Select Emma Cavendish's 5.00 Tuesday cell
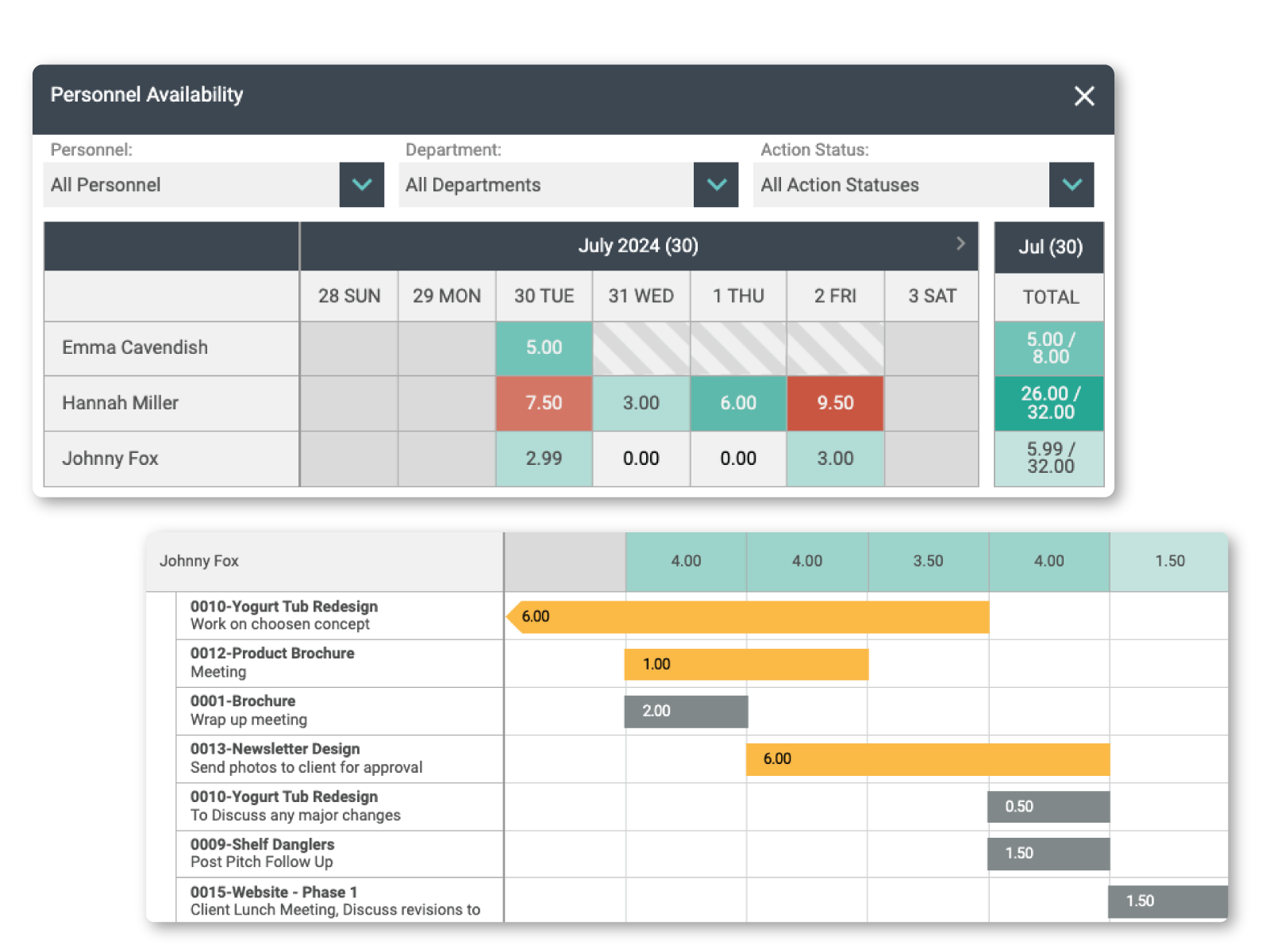The width and height of the screenshot is (1270, 952). [544, 347]
